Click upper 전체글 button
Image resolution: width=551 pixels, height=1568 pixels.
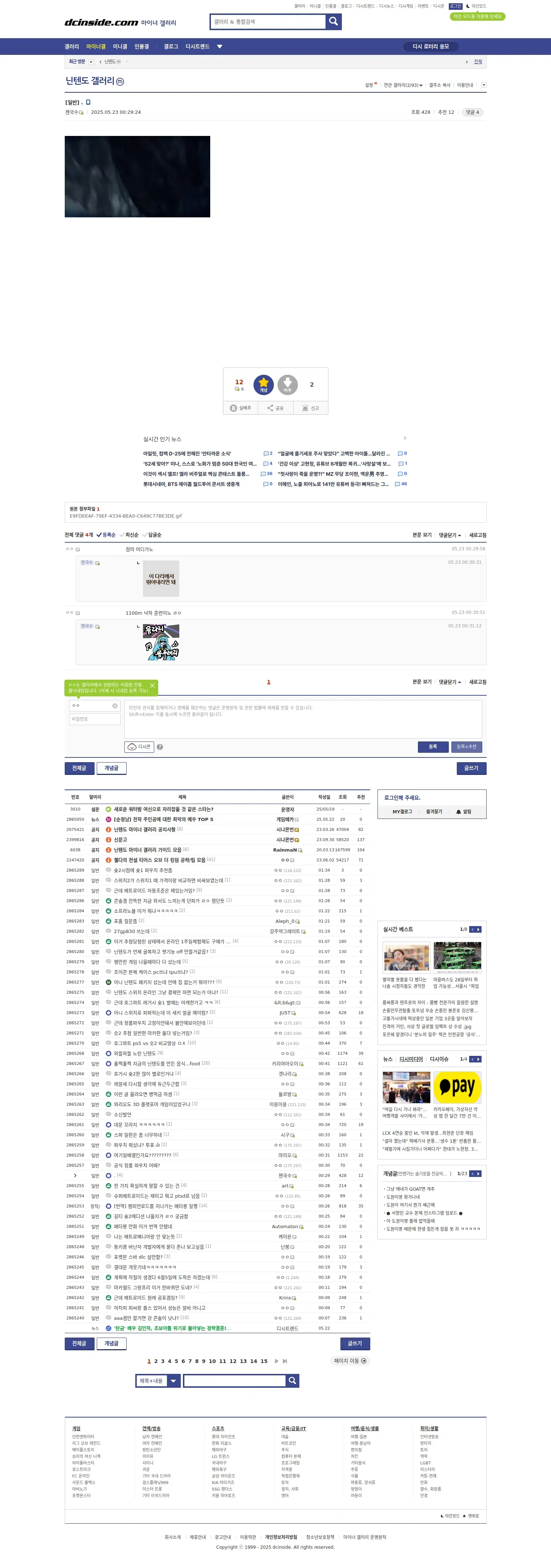coord(79,768)
